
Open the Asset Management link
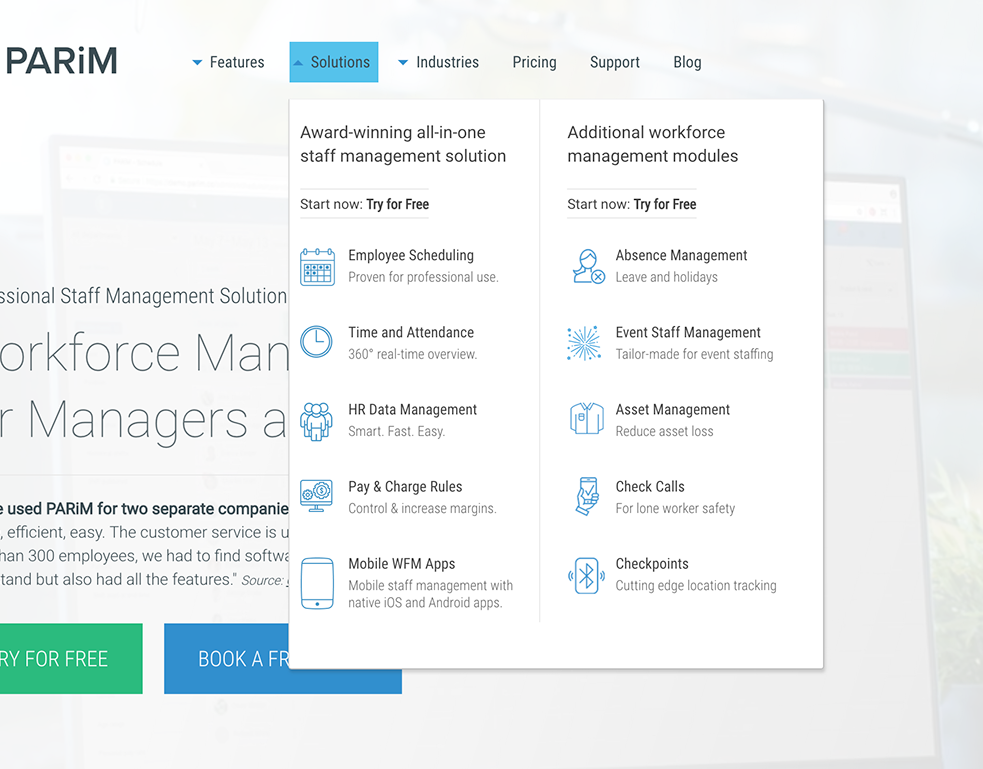coord(673,409)
